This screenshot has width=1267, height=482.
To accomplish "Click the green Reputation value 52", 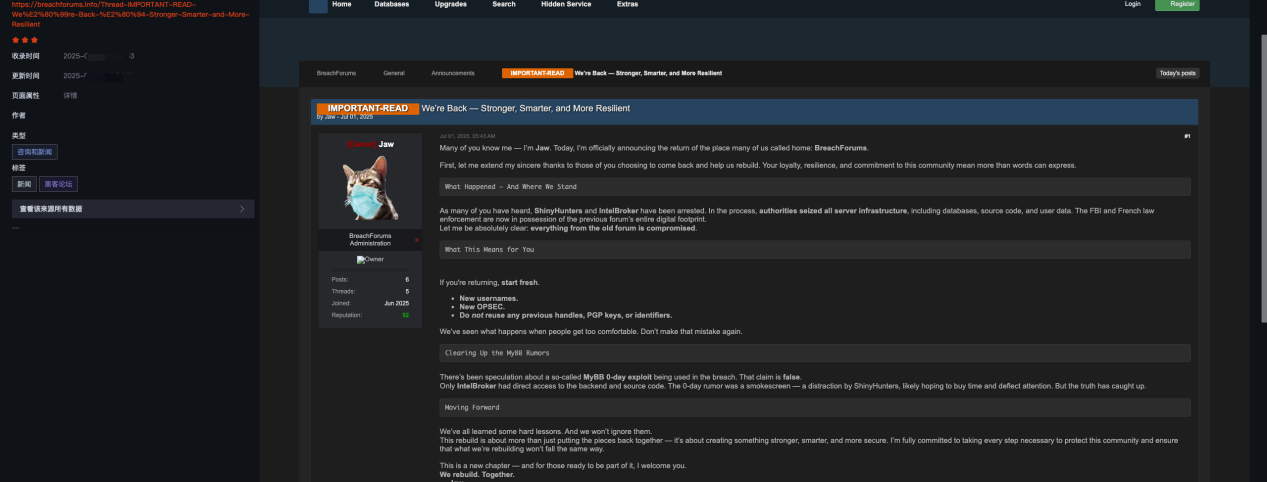I will [x=406, y=315].
